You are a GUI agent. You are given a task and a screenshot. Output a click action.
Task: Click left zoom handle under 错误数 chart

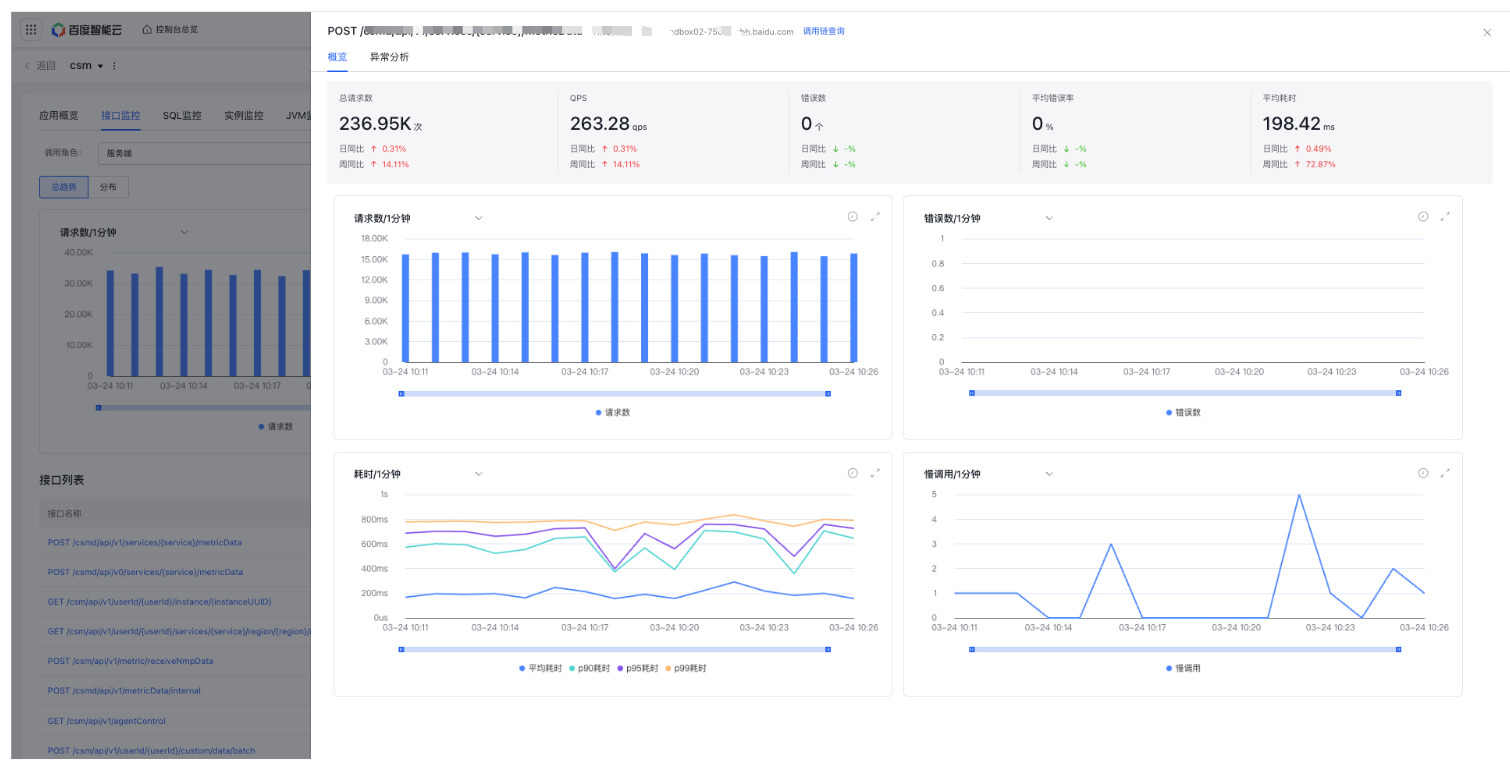coord(971,393)
